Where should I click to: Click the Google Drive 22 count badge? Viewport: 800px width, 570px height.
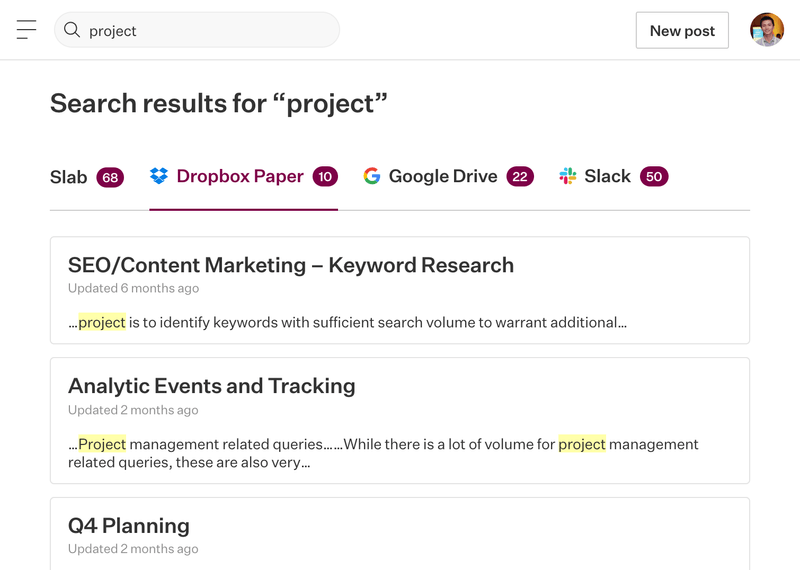[519, 177]
